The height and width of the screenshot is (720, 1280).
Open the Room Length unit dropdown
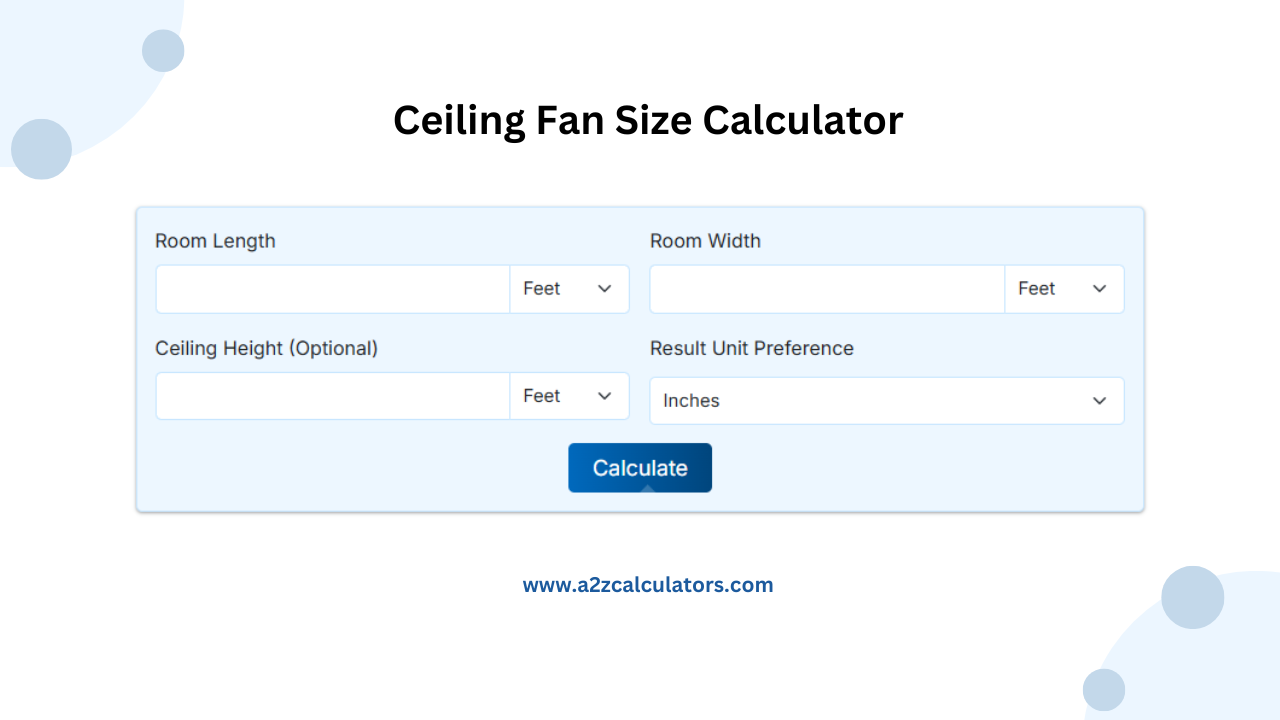tap(569, 288)
